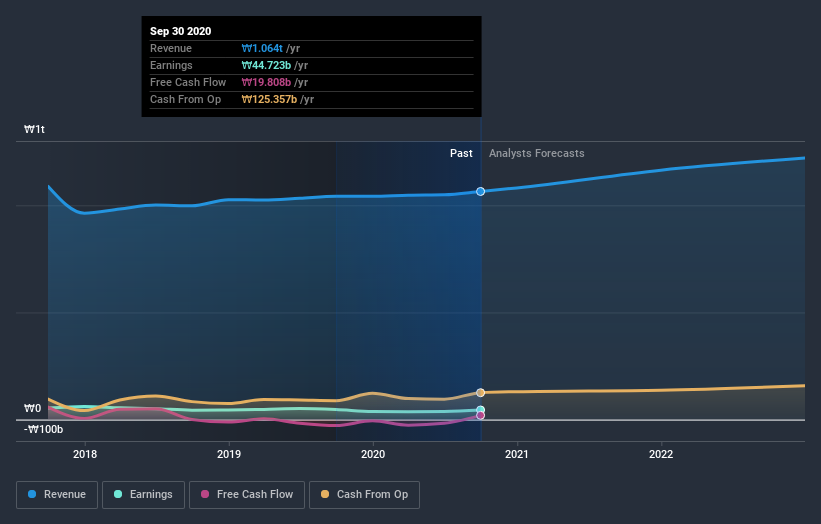821x524 pixels.
Task: Click the 'Sep 30 2020' tooltip date
Action: click(181, 31)
